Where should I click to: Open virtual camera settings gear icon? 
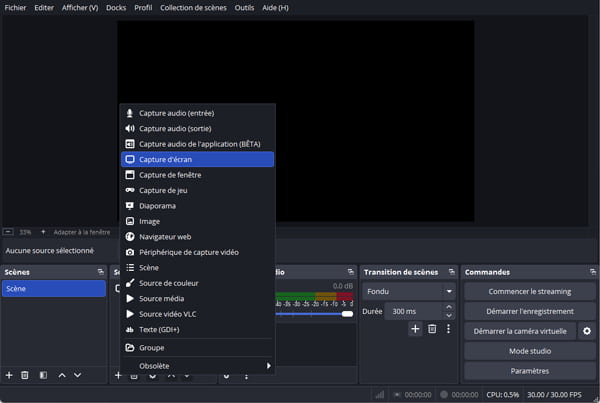pos(587,331)
